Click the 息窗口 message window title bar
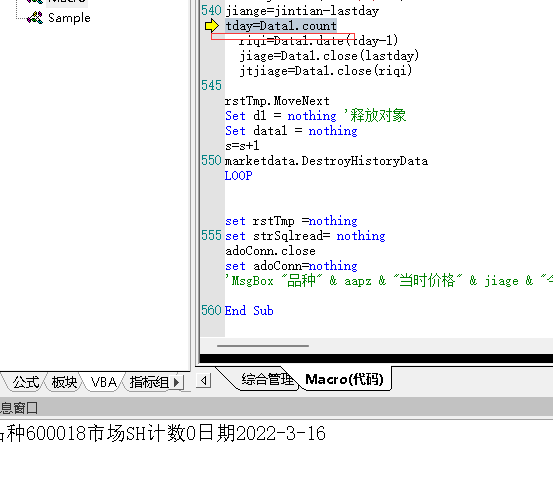Screen dimensions: 553x477 tap(276, 408)
